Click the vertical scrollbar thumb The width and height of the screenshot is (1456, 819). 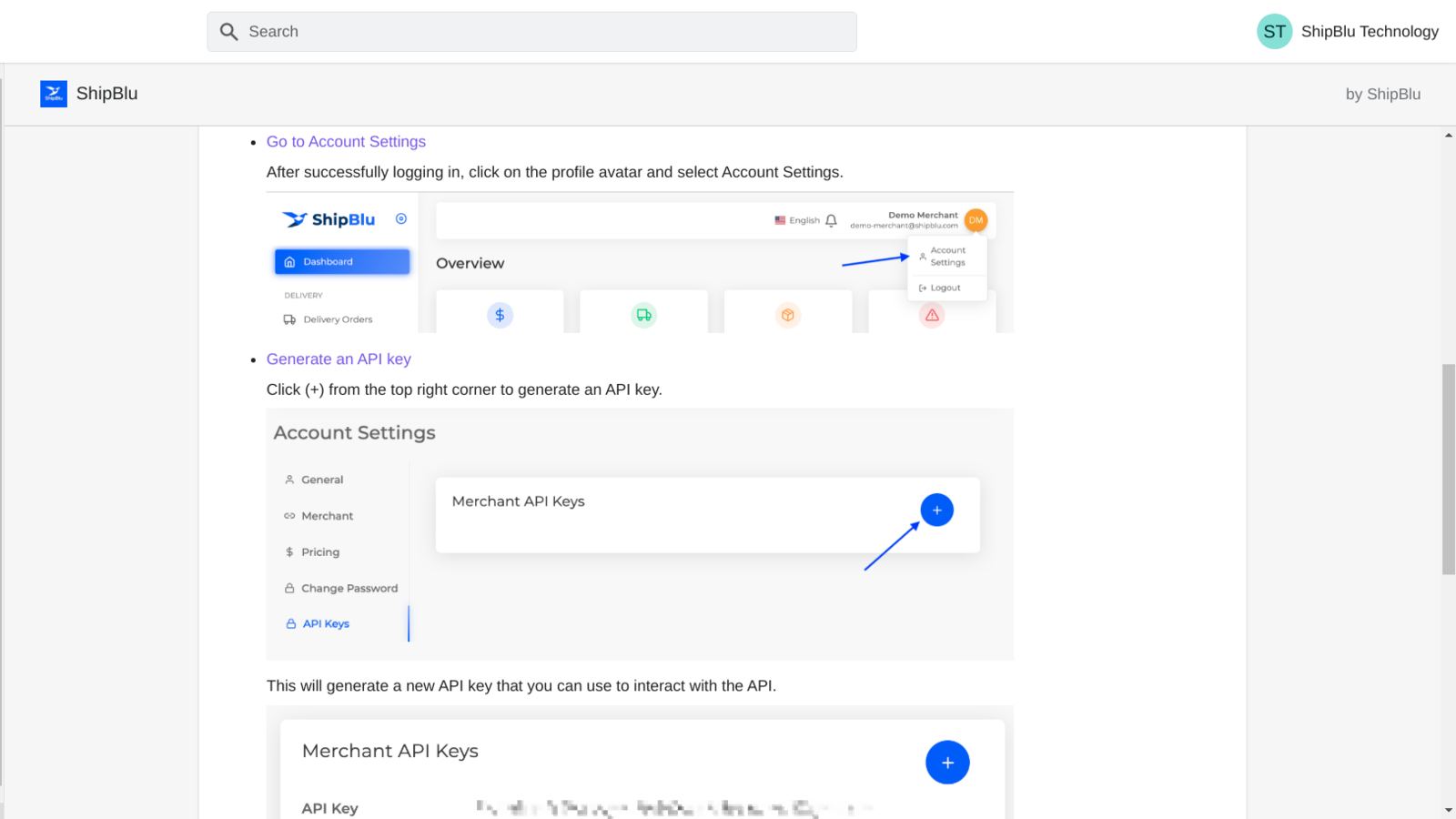click(x=1449, y=470)
